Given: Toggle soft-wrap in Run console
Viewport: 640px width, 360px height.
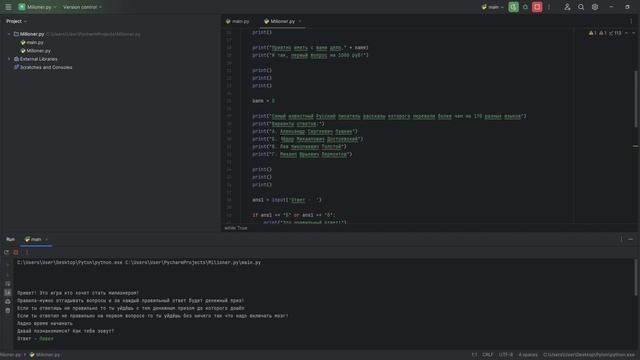Looking at the screenshot, I should point(8,284).
